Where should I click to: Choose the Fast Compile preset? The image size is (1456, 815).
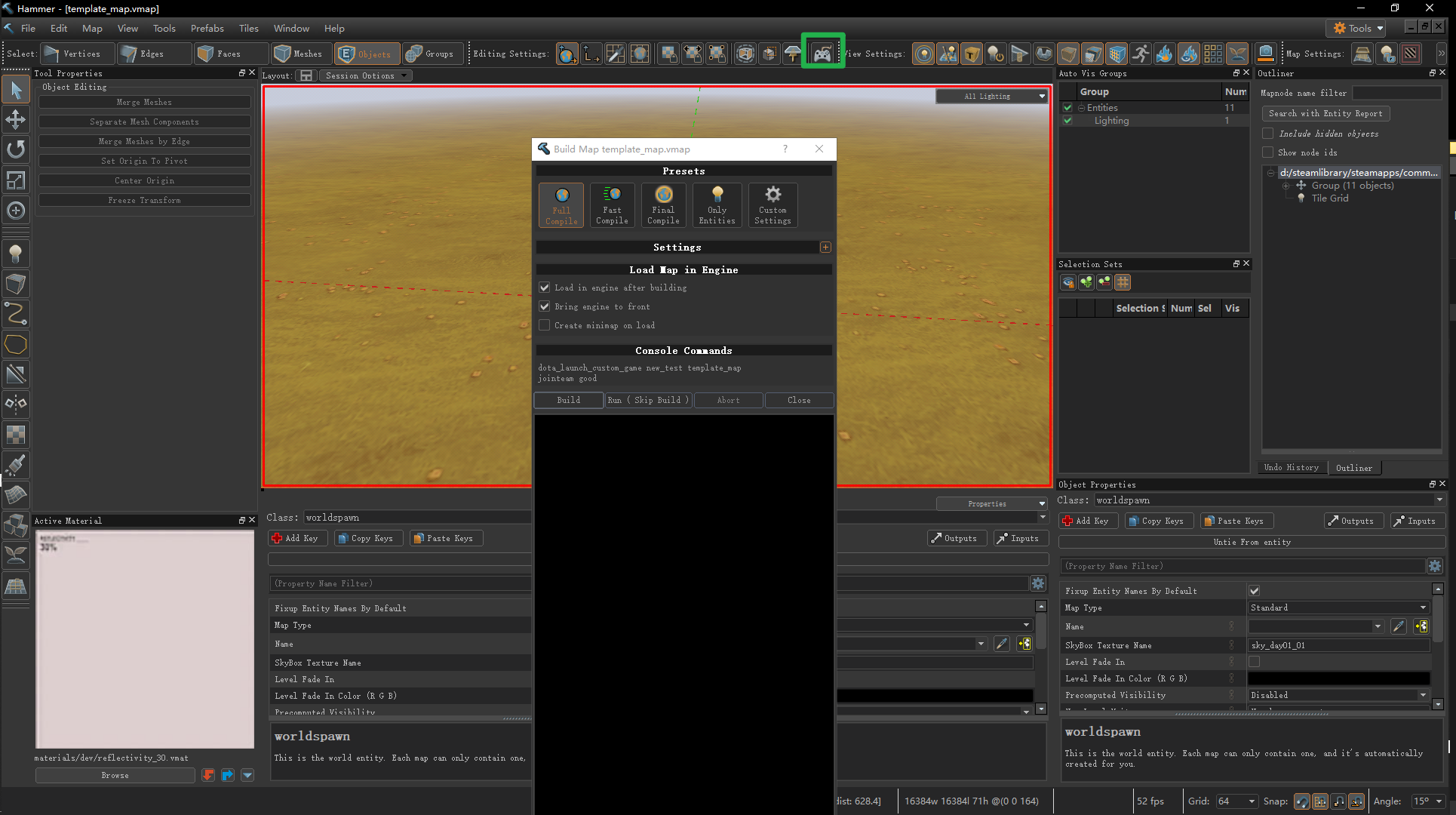tap(612, 205)
